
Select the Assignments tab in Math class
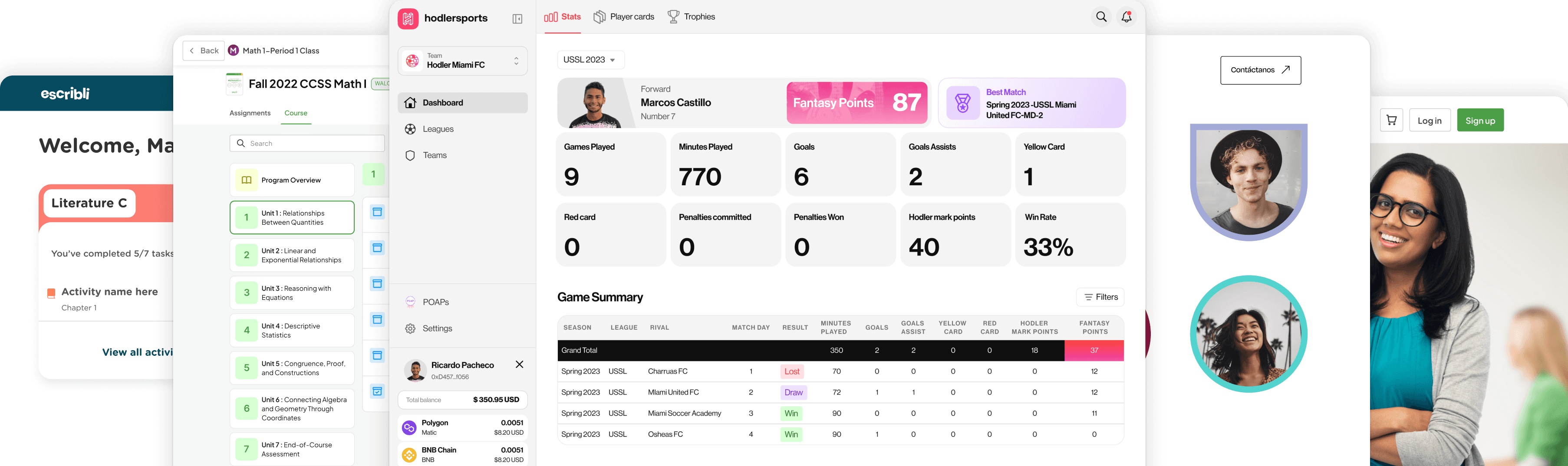tap(250, 113)
